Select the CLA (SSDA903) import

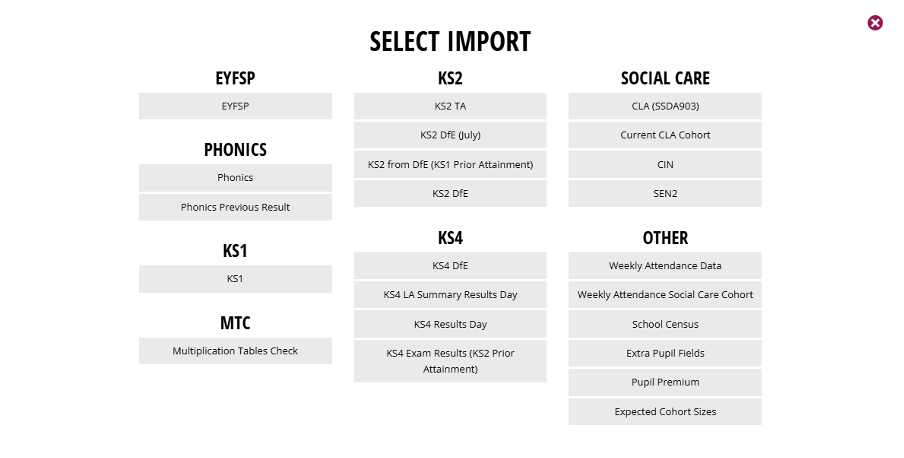[665, 106]
